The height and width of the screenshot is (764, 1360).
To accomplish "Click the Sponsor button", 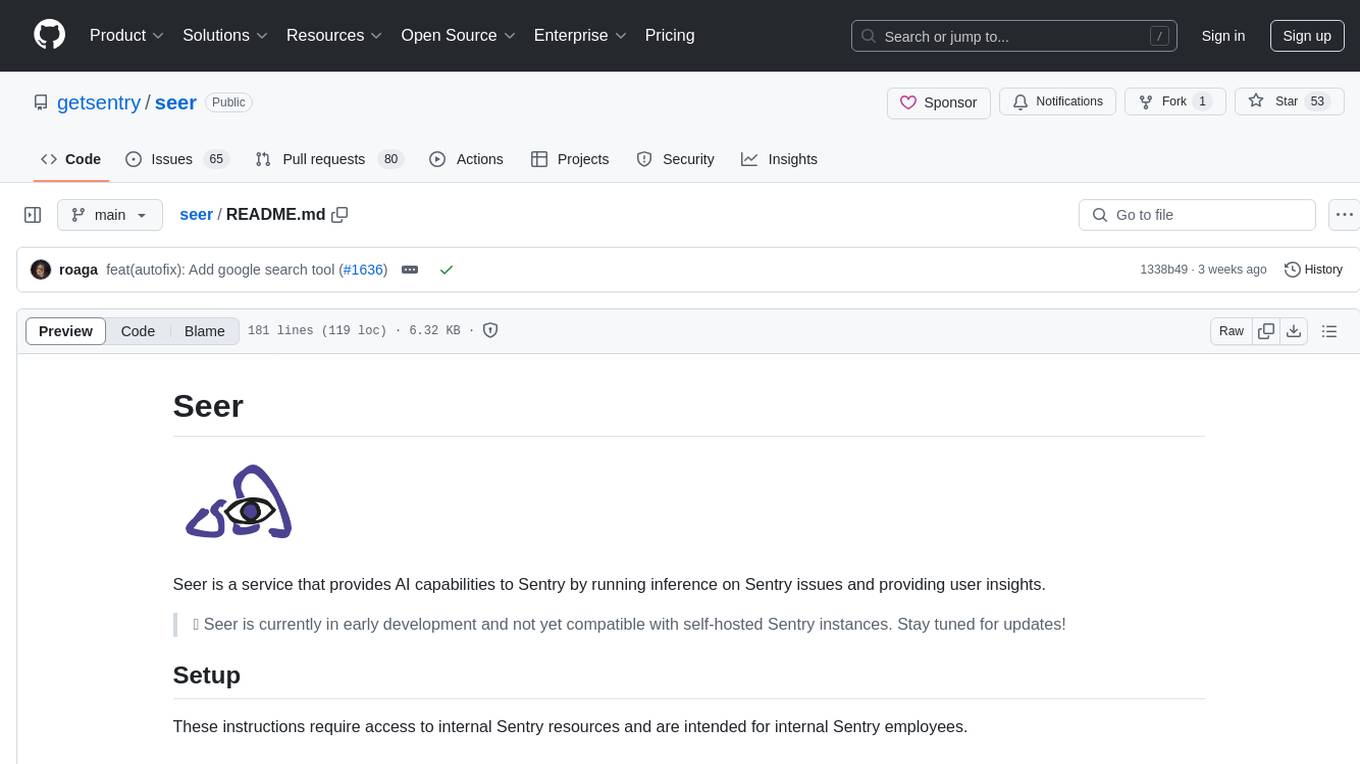I will [x=939, y=102].
